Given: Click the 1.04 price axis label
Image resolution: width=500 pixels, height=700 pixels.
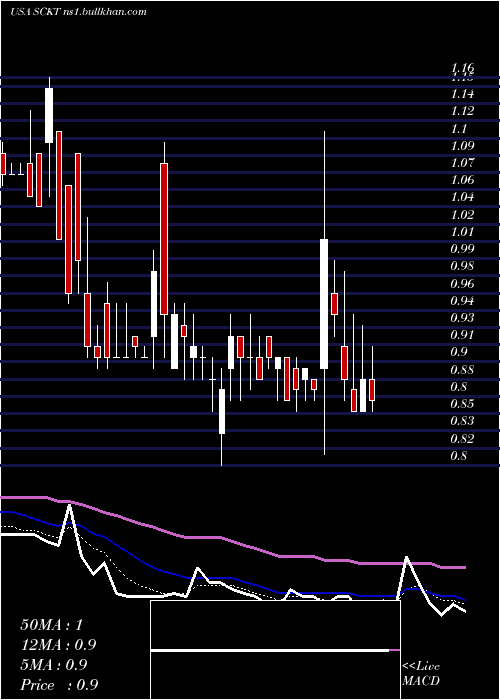Looking at the screenshot, I should pyautogui.click(x=462, y=197).
